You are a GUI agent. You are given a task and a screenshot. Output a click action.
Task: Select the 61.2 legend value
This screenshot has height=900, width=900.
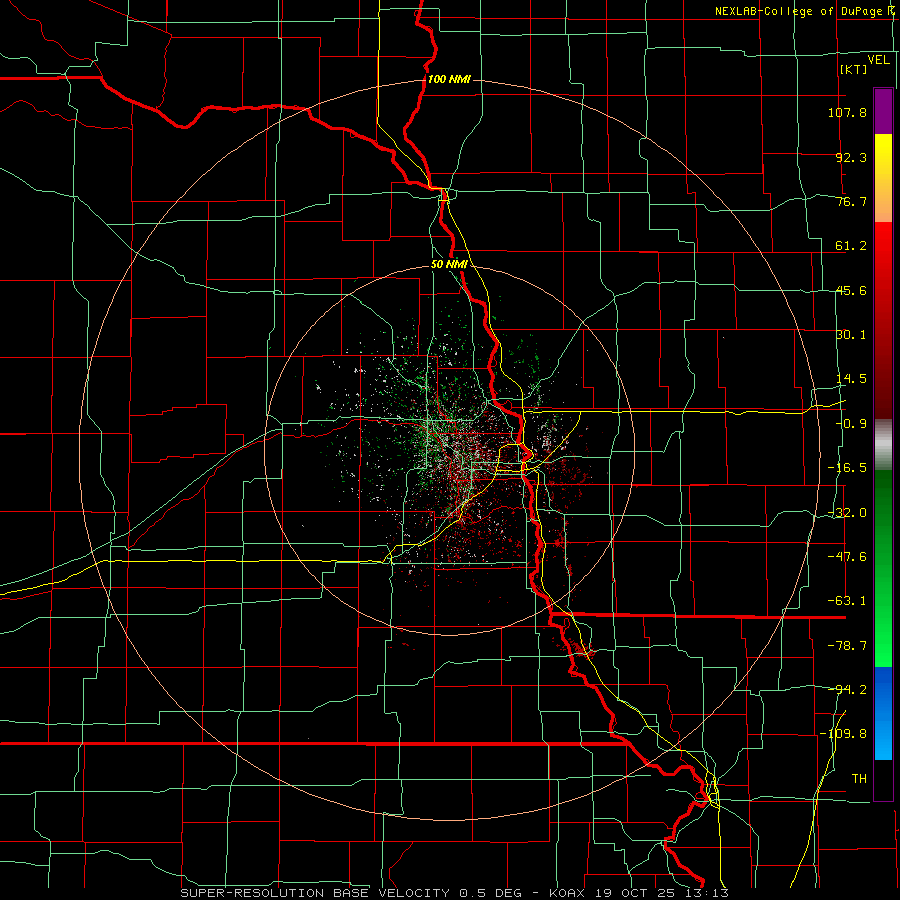coord(851,246)
